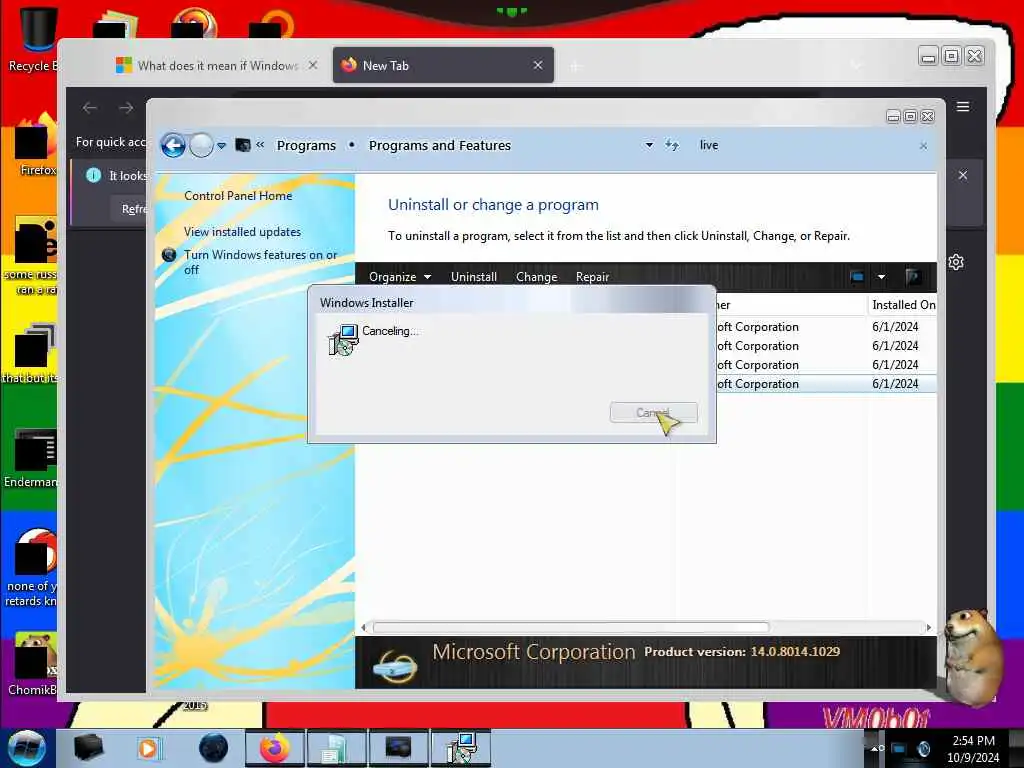Click Repair in the toolbar

592,277
